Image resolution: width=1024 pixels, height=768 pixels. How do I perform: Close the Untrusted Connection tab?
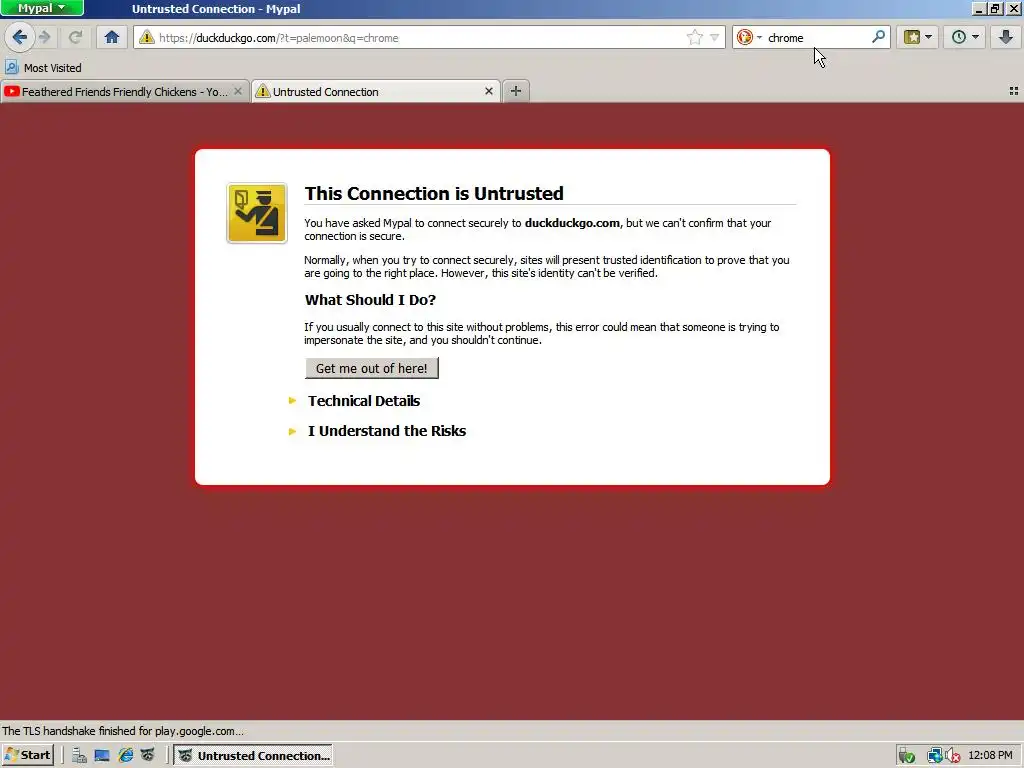coord(488,91)
